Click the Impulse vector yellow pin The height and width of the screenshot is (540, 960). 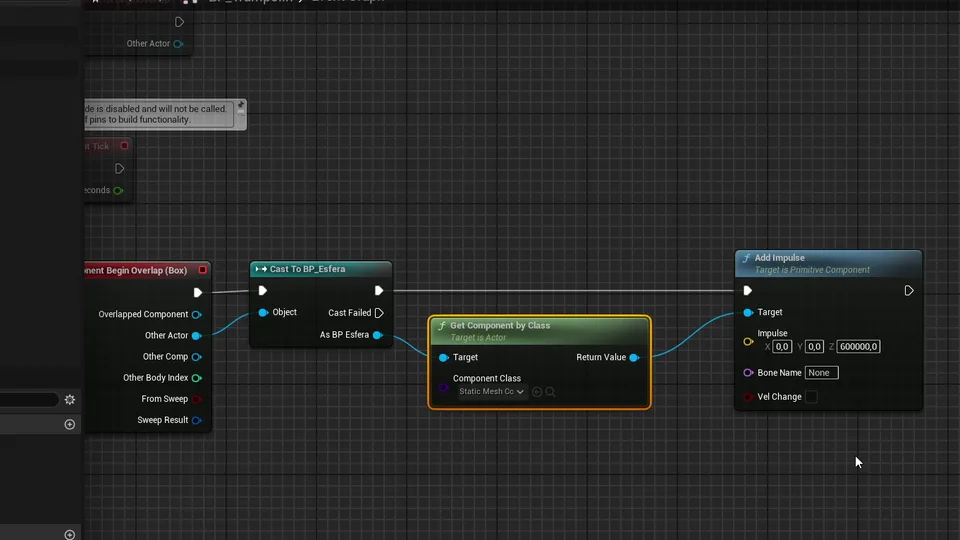(x=748, y=342)
